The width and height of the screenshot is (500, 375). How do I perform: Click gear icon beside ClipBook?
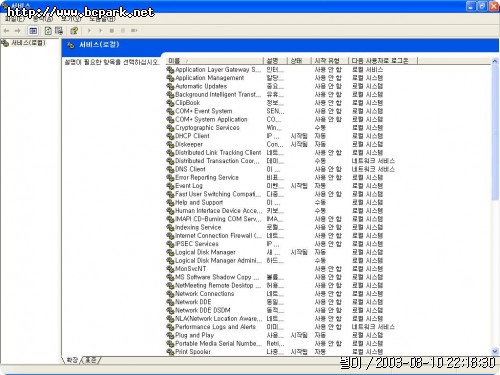[170, 103]
